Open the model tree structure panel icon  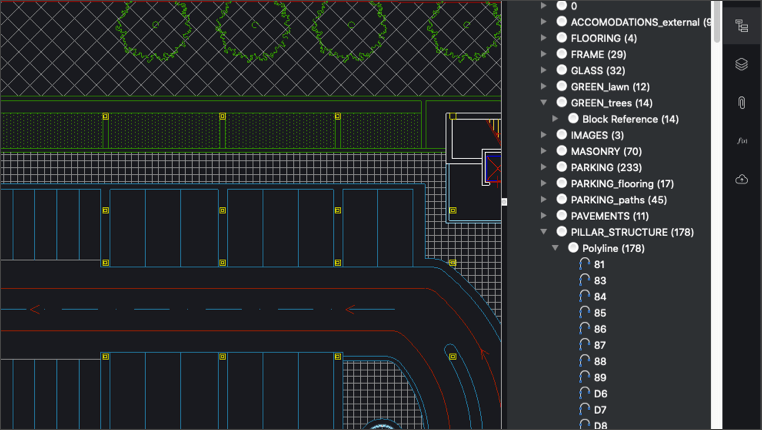coord(742,25)
